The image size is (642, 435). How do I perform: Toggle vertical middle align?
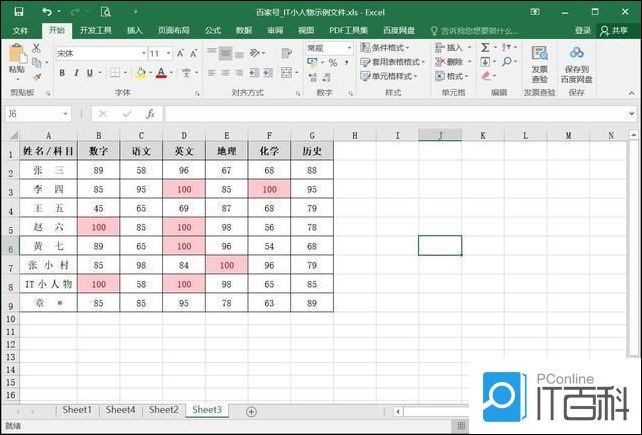click(226, 53)
